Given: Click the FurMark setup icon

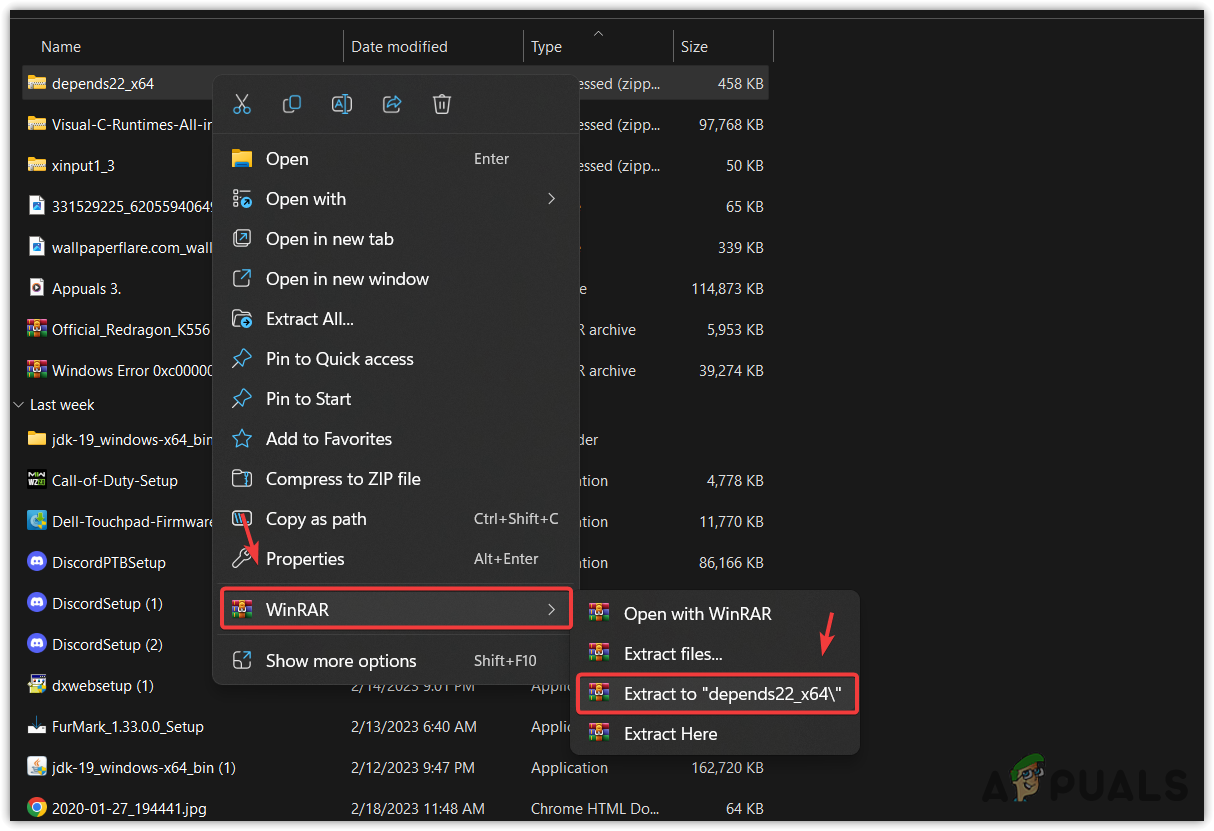Looking at the screenshot, I should tap(36, 726).
